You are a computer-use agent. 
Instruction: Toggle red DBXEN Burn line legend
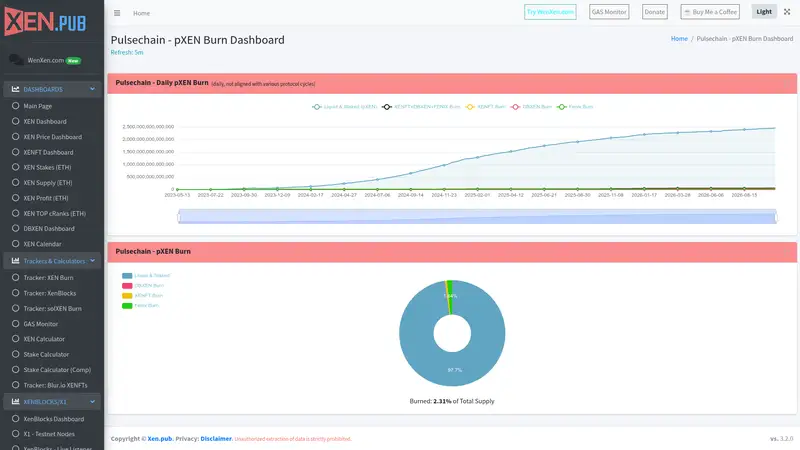pyautogui.click(x=531, y=107)
